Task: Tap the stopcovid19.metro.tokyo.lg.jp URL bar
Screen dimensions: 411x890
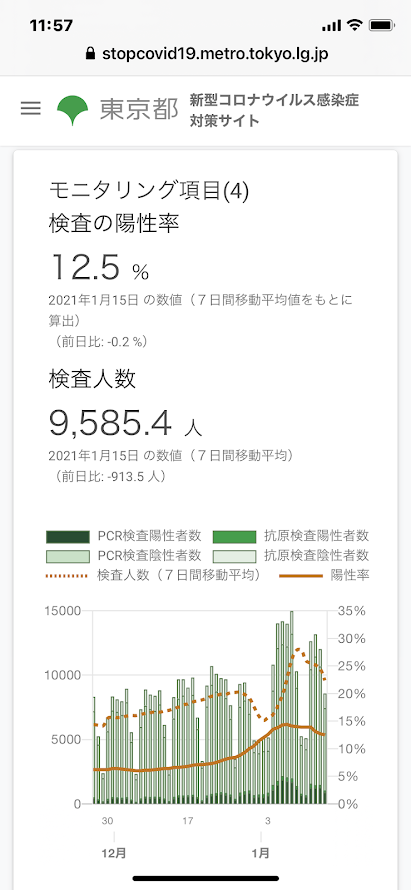Action: [206, 54]
